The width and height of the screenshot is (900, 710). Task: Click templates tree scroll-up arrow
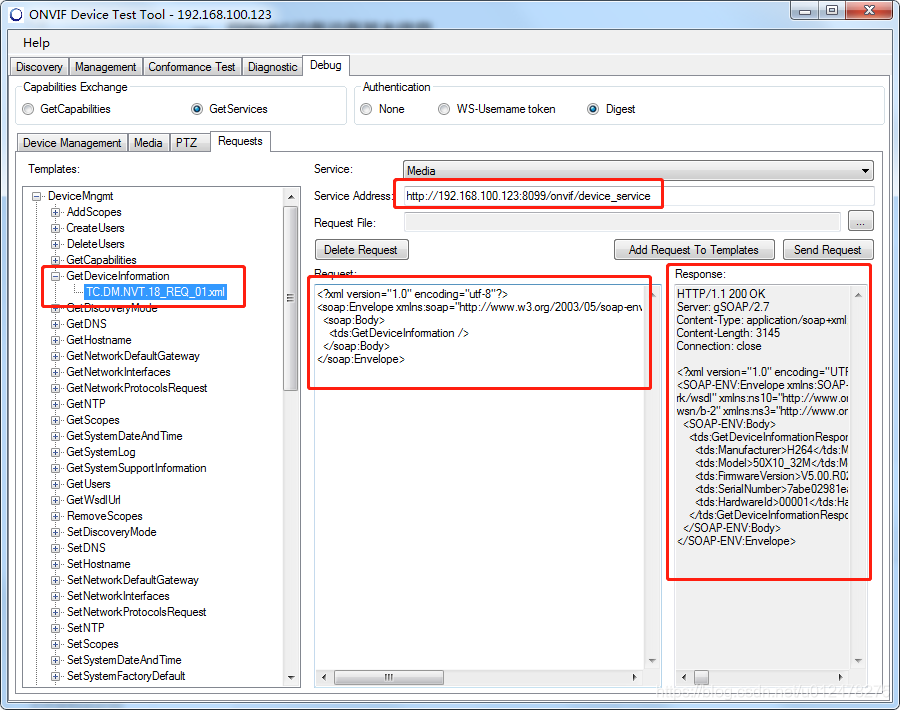291,197
